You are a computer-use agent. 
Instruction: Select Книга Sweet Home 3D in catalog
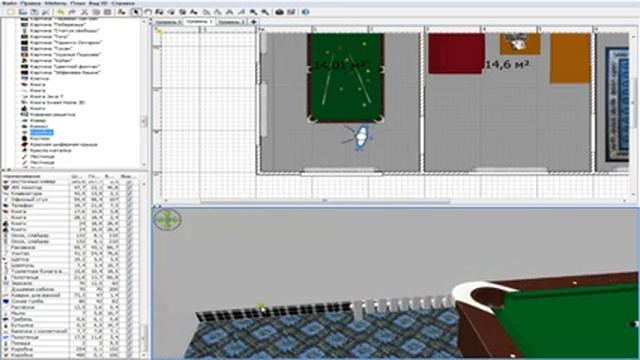[x=57, y=102]
